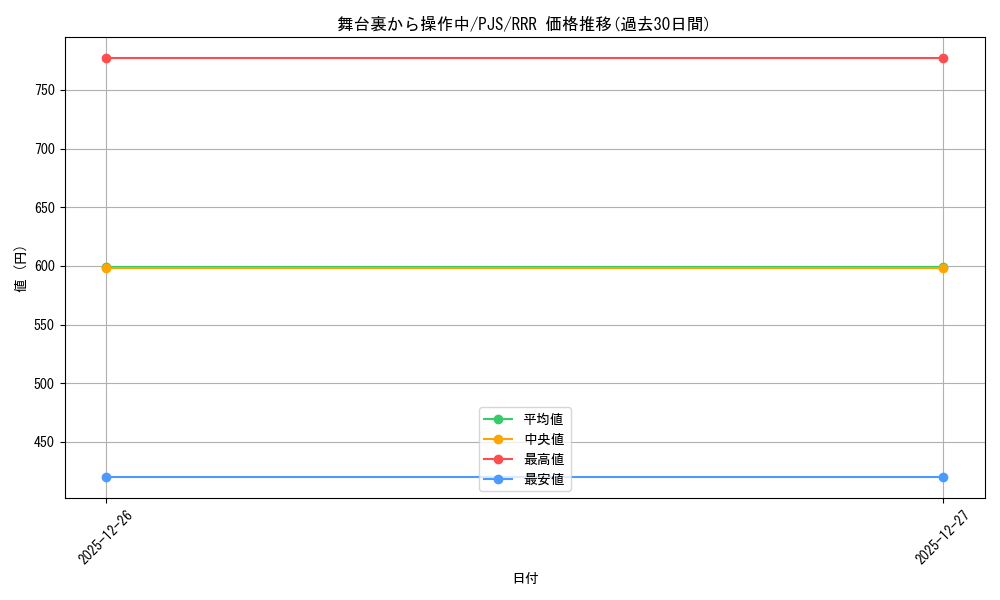Viewport: 1000px width, 600px height.
Task: Select the red data point on 2025-12-27
Action: click(x=944, y=58)
